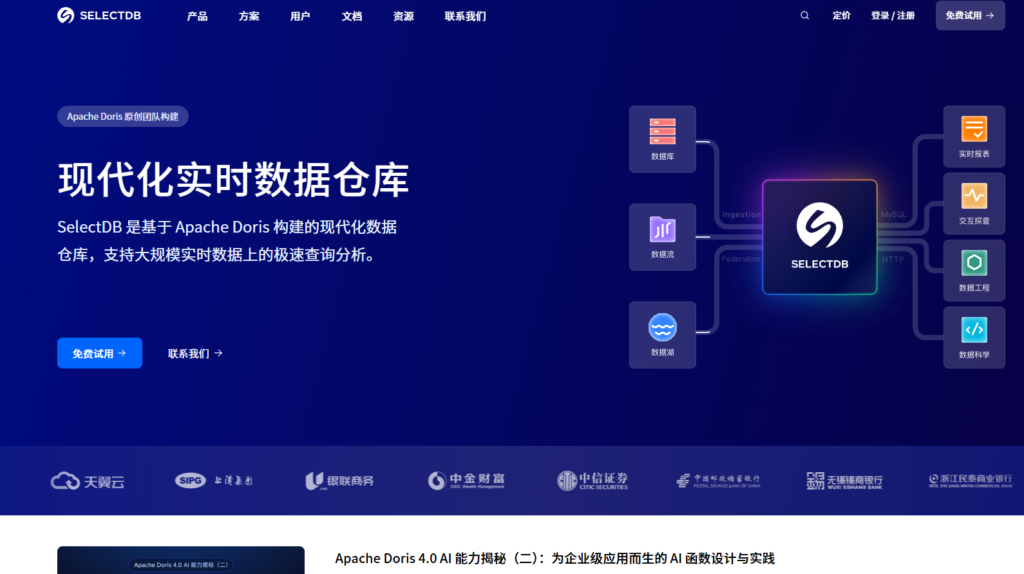Open the Apache Doris 4.0 AI article thumbnail
Viewport: 1024px width, 574px height.
181,561
